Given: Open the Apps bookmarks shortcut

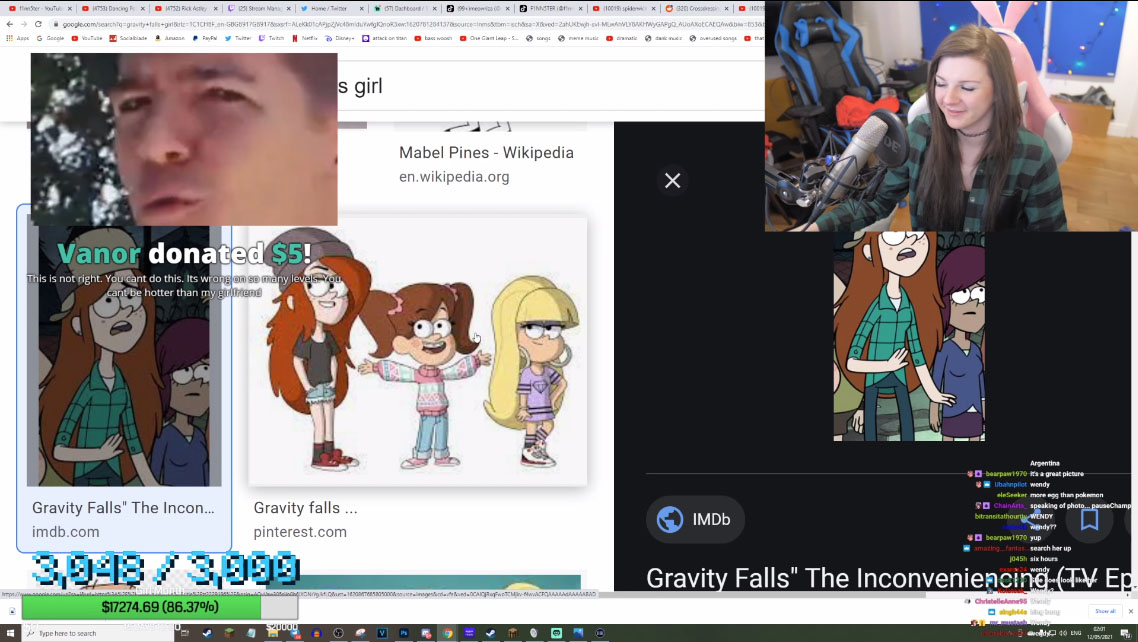Looking at the screenshot, I should 18,38.
